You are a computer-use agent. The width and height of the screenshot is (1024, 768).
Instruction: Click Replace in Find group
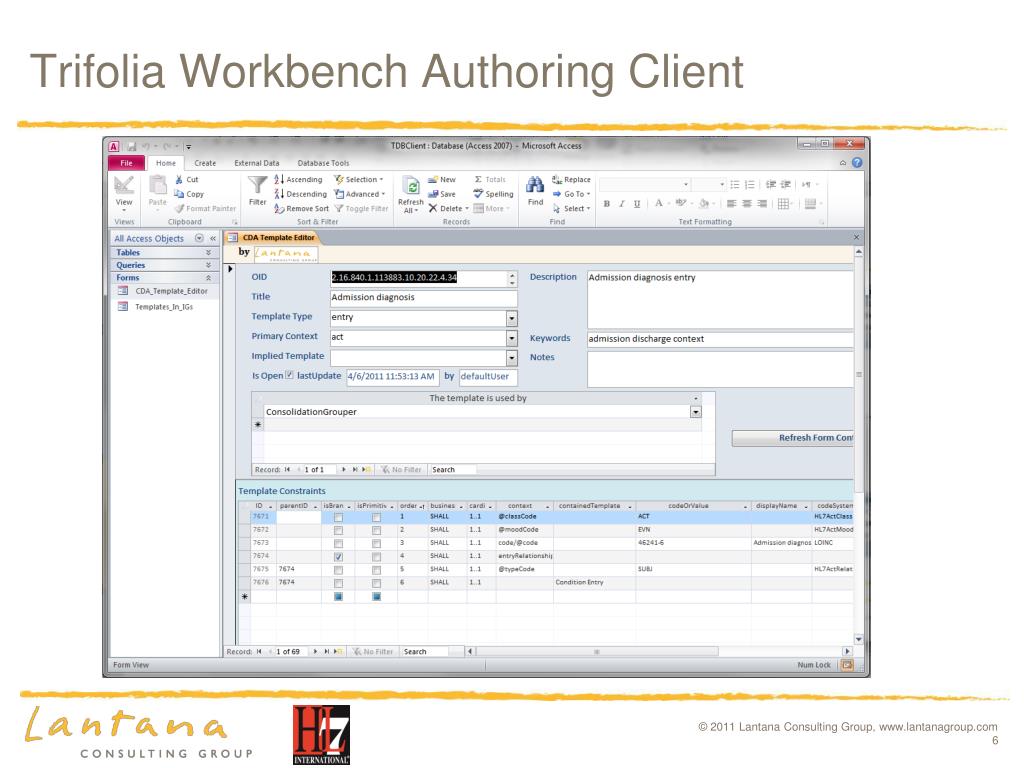pos(571,180)
